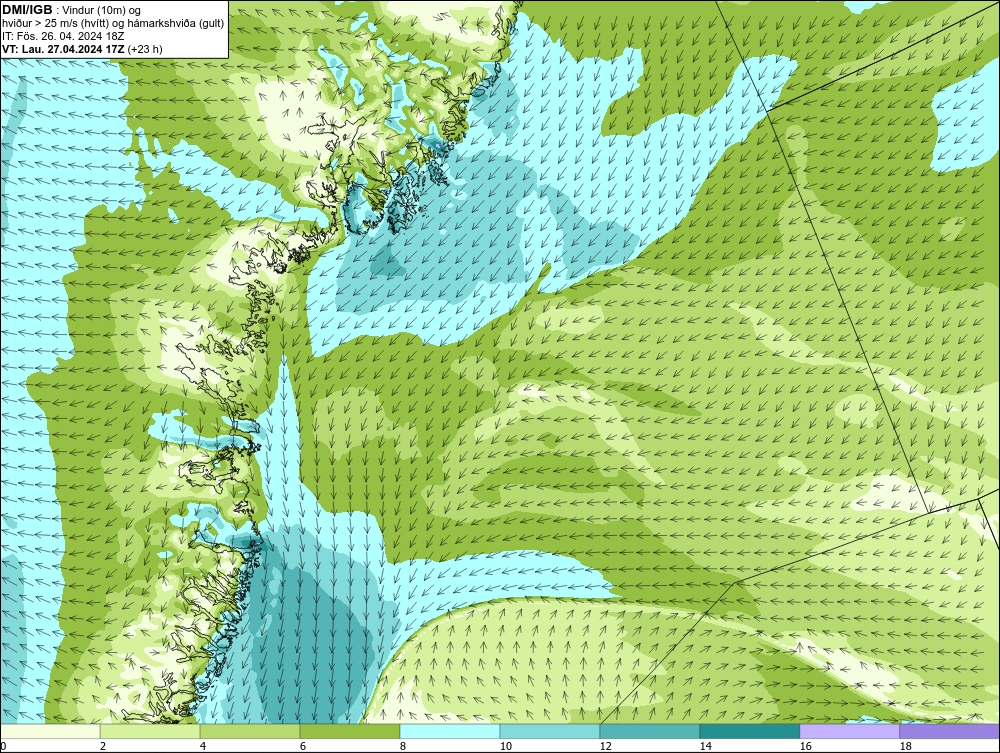
Task: Click the dark green 6–8 m/s legend swatch
Action: coord(350,731)
